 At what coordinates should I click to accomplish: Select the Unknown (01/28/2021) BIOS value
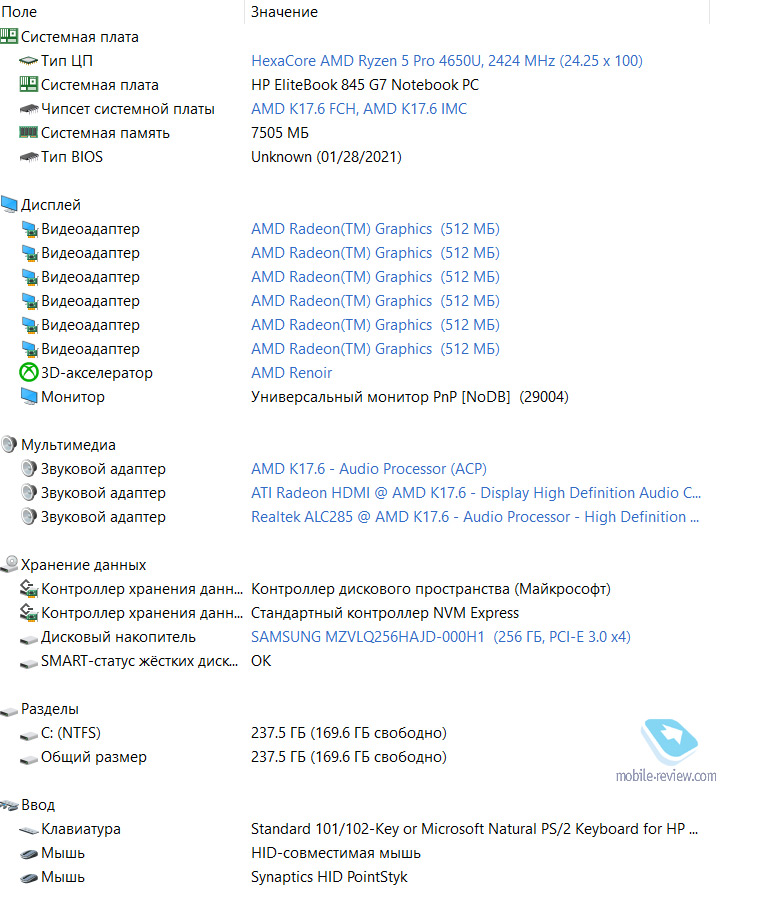326,157
